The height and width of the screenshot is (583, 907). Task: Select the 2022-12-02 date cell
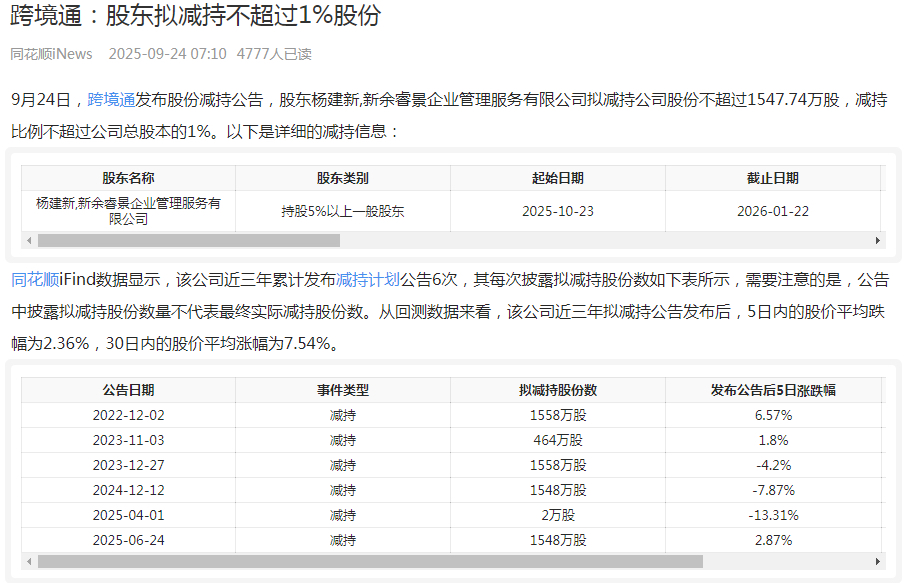[x=128, y=415]
